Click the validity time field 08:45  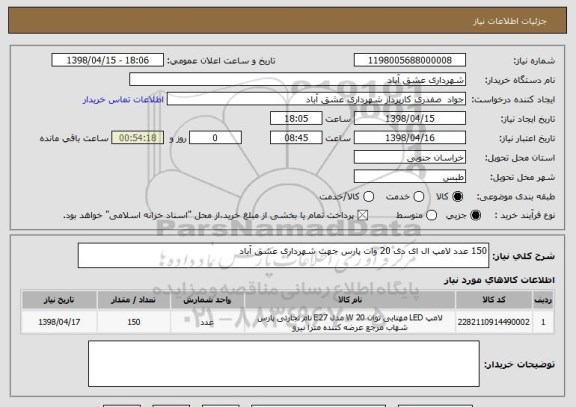[296, 138]
